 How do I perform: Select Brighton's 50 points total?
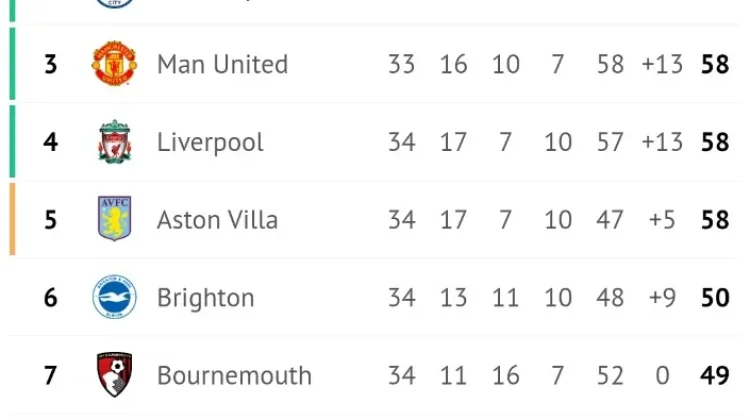[x=715, y=298]
